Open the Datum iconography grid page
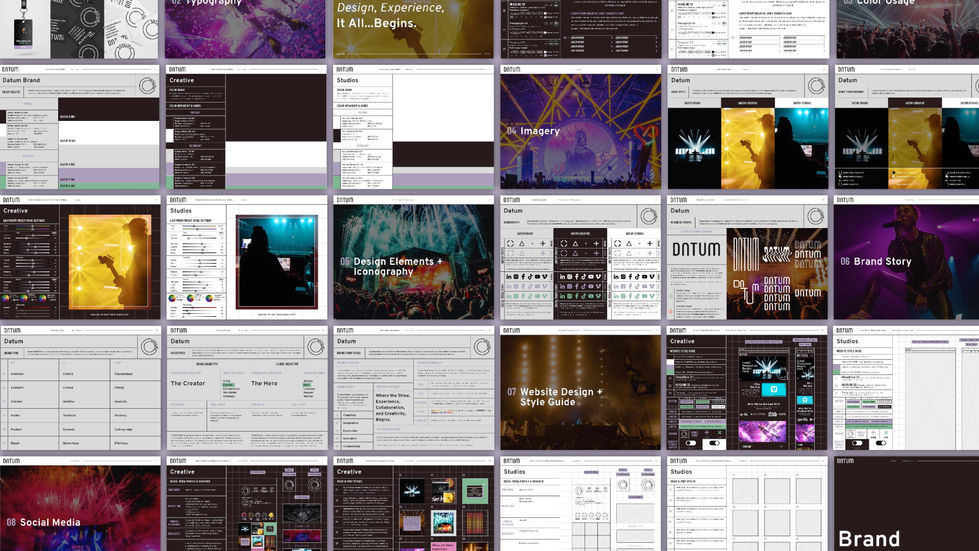 tap(580, 258)
